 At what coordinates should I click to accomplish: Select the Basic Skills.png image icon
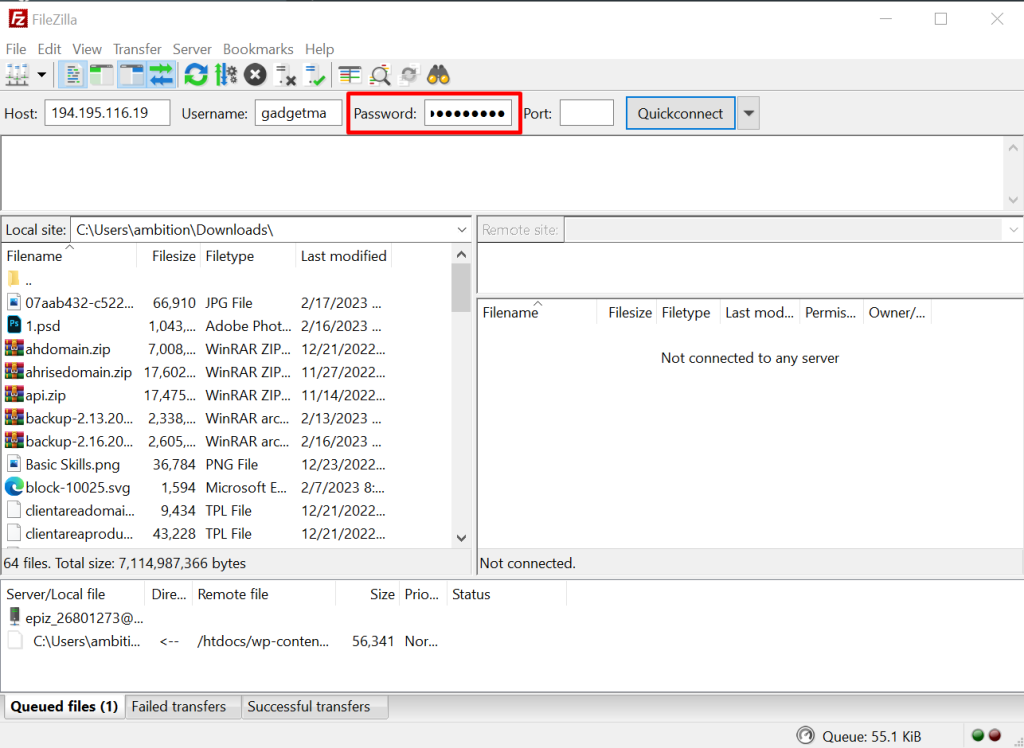(14, 464)
